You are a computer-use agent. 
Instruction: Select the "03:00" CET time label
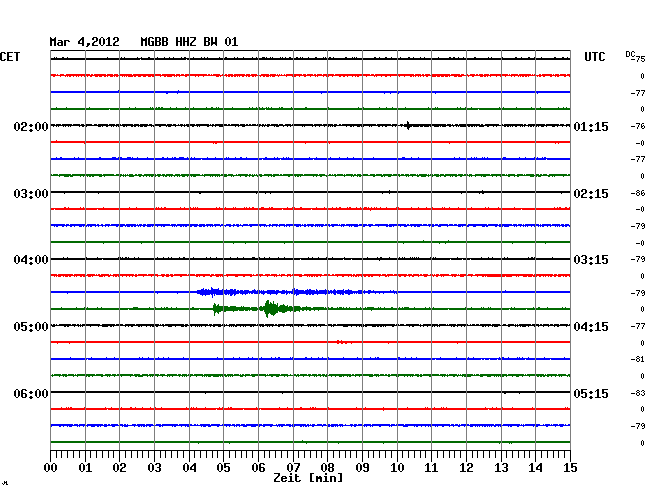pyautogui.click(x=31, y=194)
